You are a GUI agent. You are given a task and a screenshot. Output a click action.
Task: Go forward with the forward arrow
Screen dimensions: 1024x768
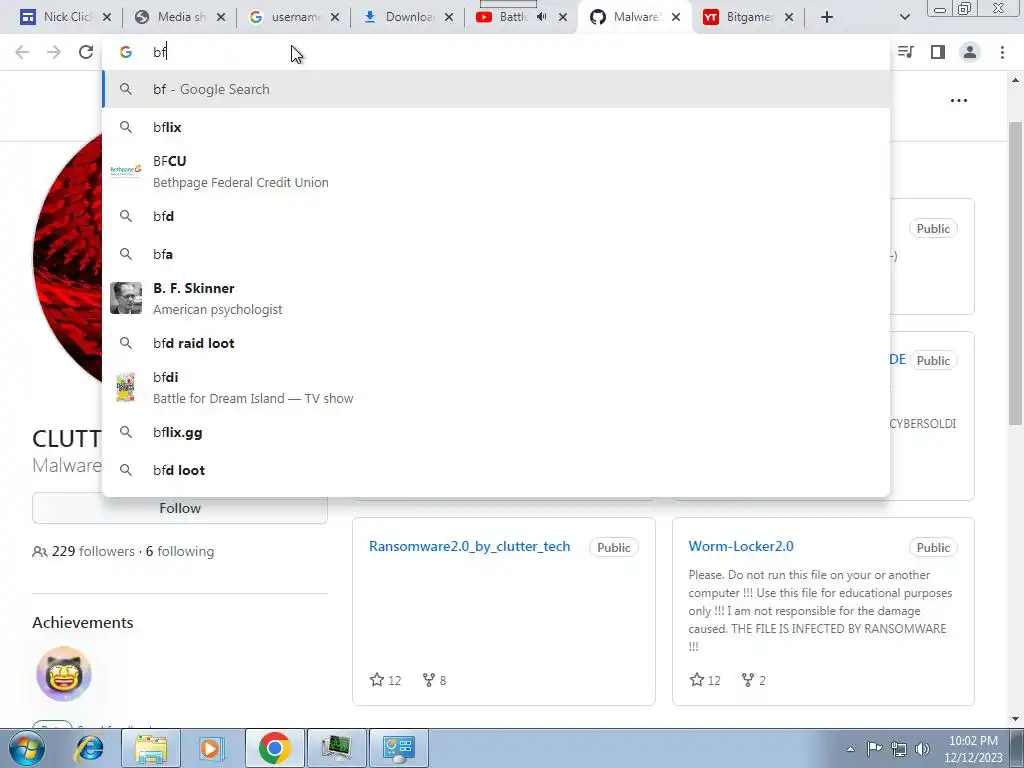[x=54, y=52]
